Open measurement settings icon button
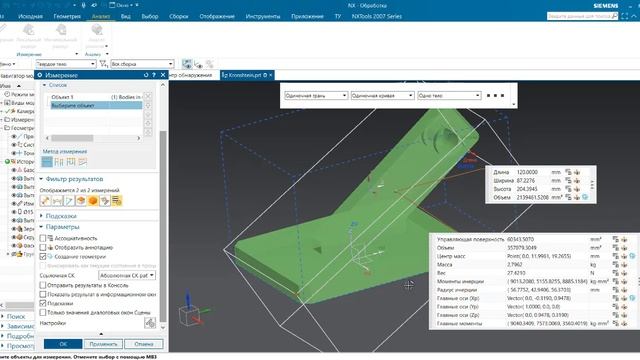Image resolution: width=640 pixels, height=360 pixels. [x=150, y=323]
